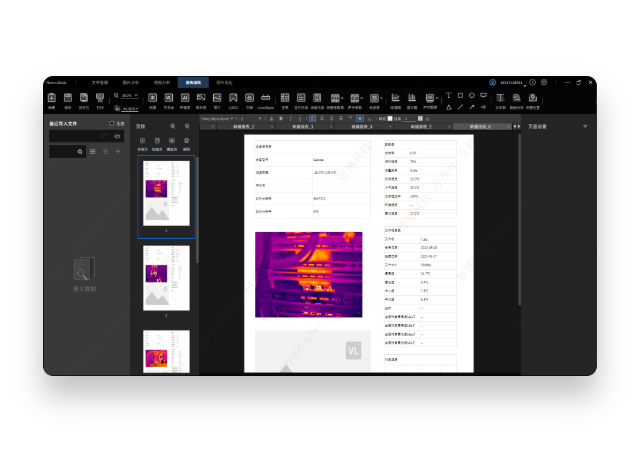The width and height of the screenshot is (640, 452).
Task: Switch file list to grid view
Action: tap(93, 151)
